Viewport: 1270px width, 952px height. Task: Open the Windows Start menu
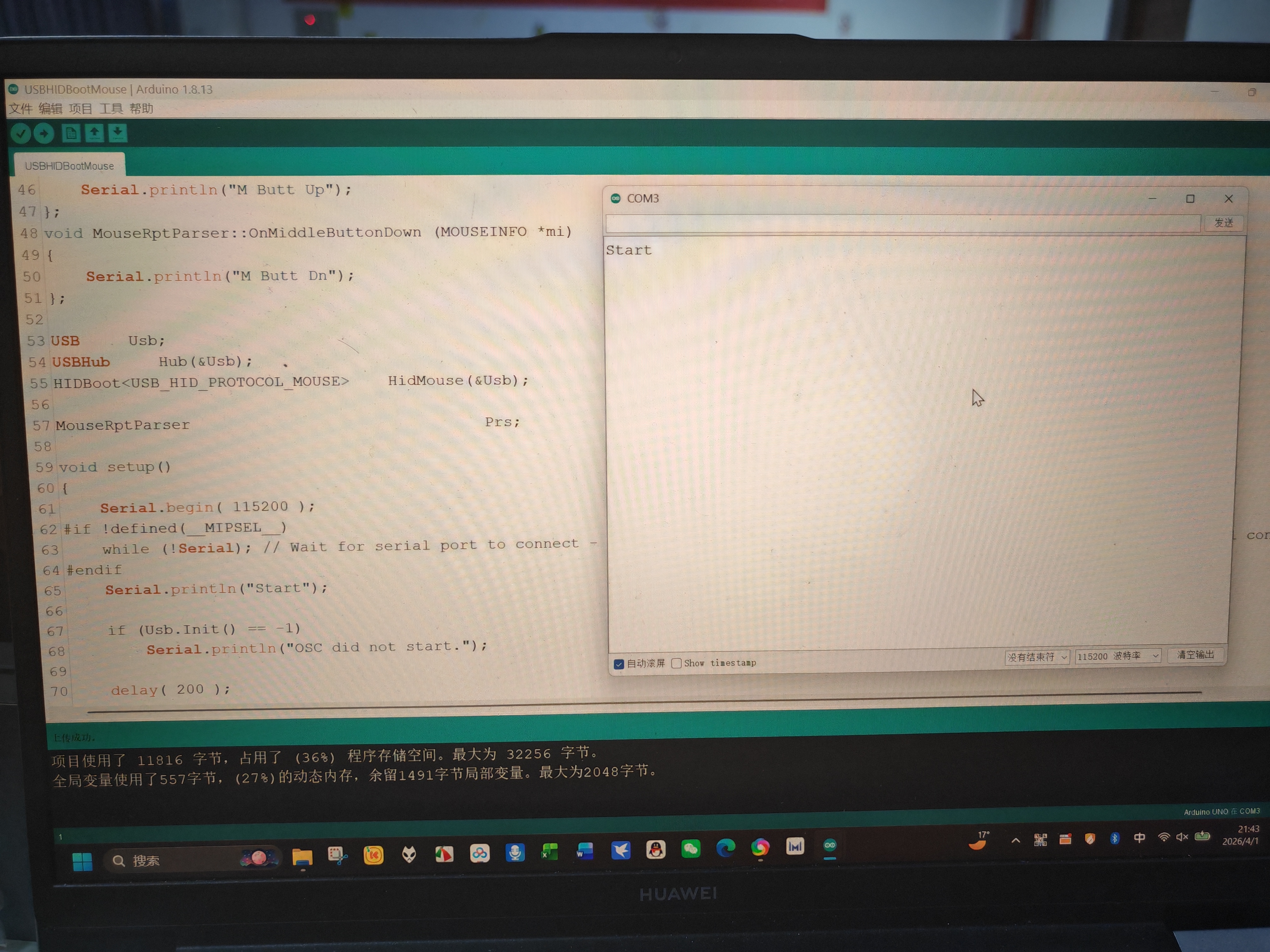[82, 861]
